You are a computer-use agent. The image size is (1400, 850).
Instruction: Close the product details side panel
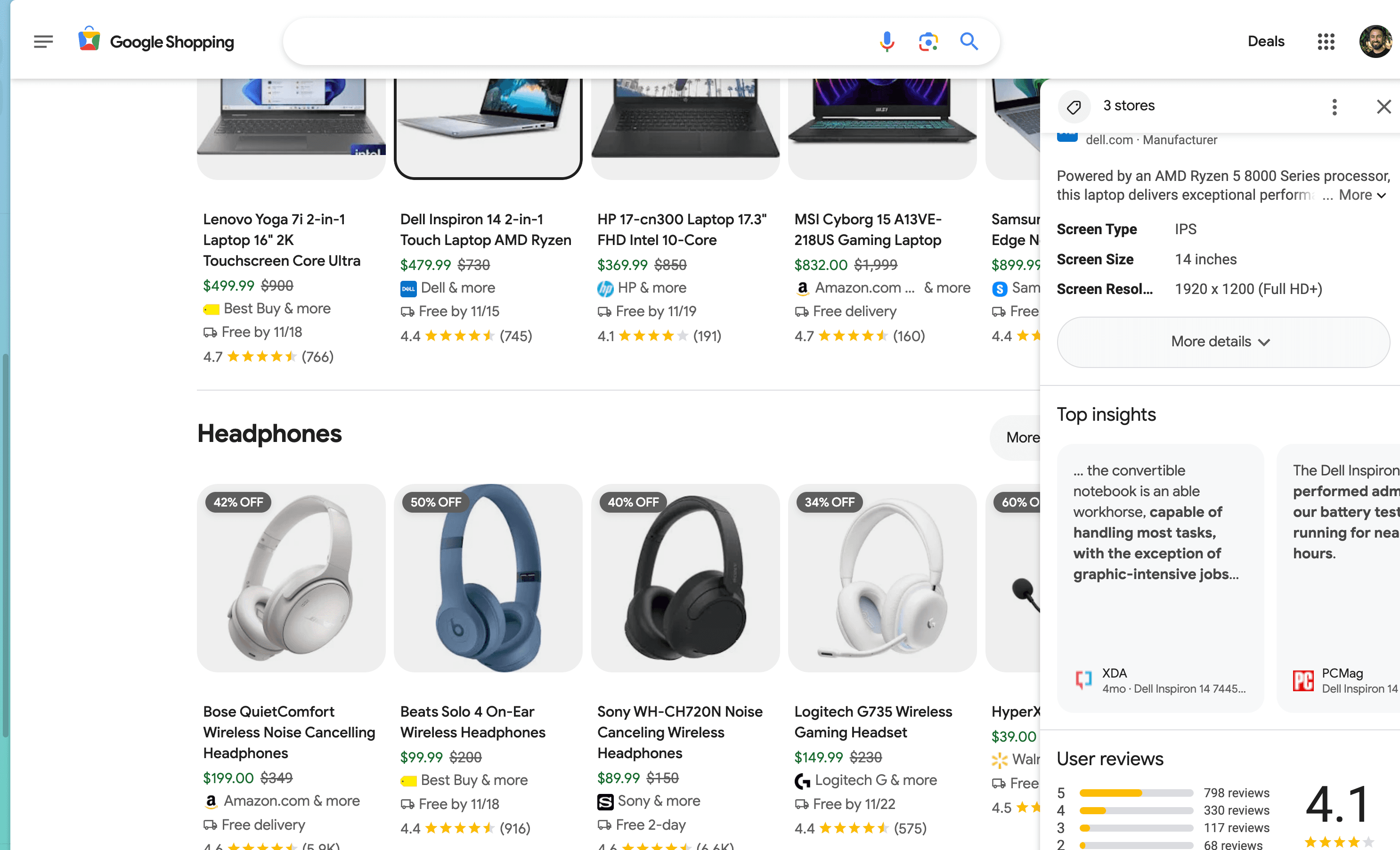pos(1383,107)
